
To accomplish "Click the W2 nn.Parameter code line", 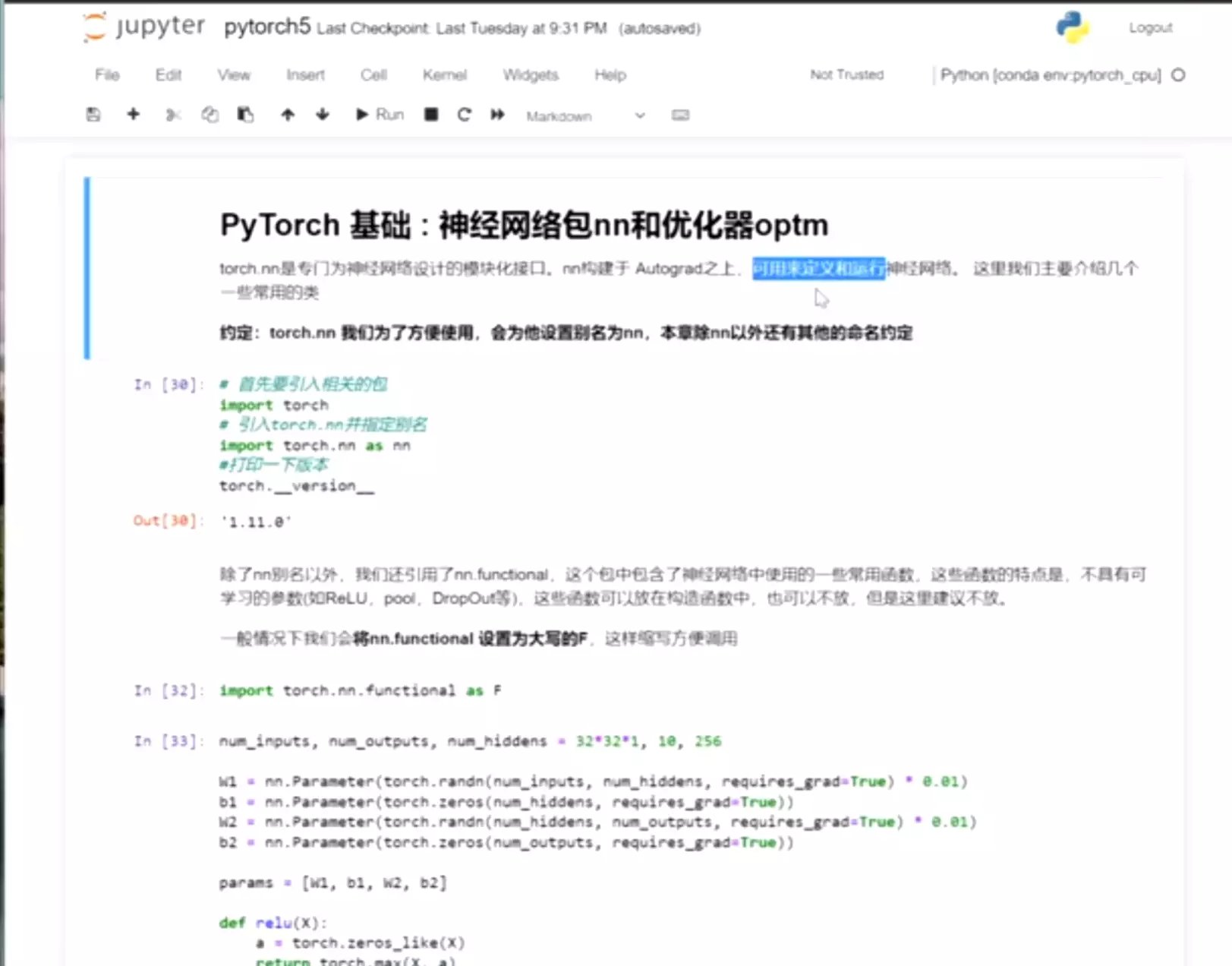I will 598,822.
